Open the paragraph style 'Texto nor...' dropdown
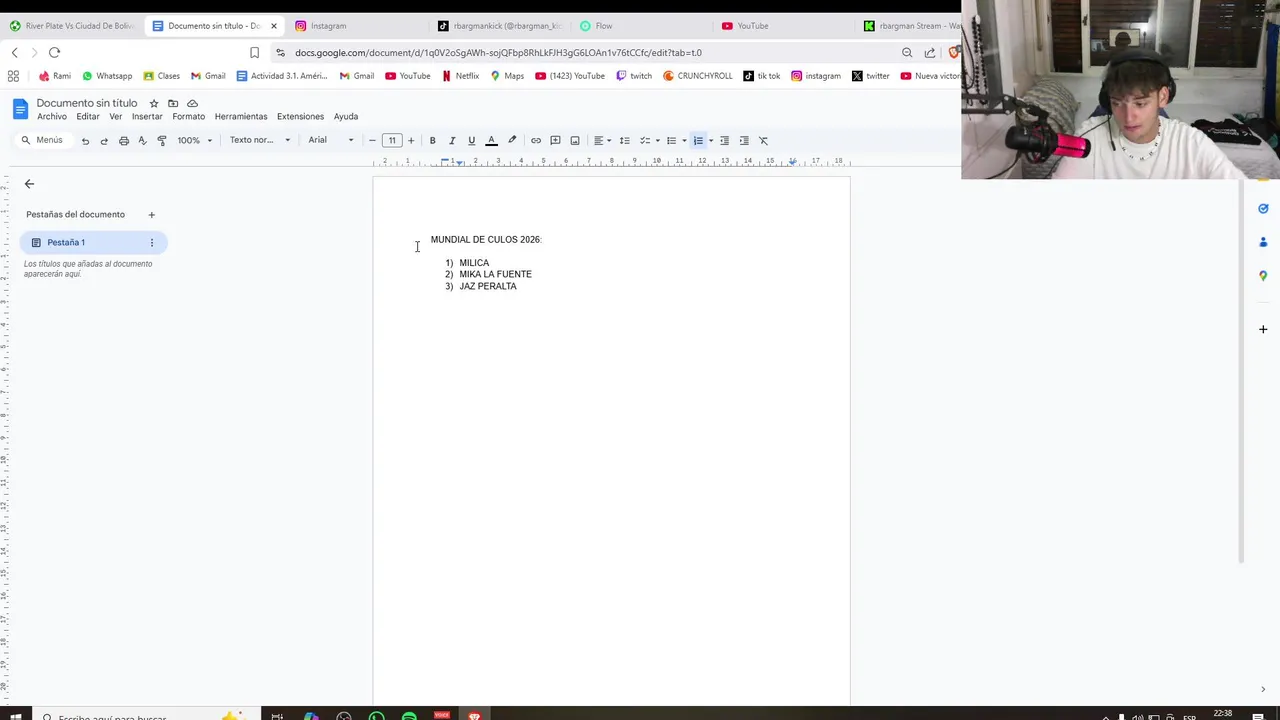The image size is (1280, 720). [x=260, y=141]
